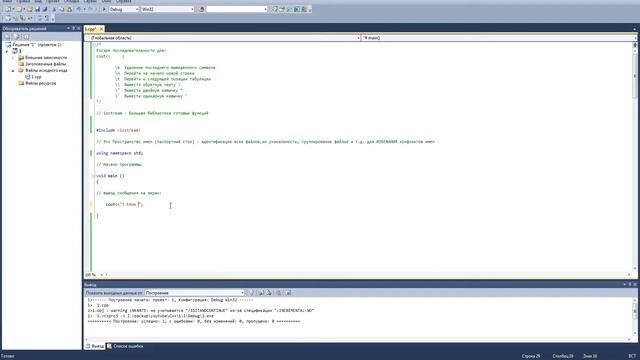Click the Save All toolbar icon
640x360 pixels.
coord(44,9)
